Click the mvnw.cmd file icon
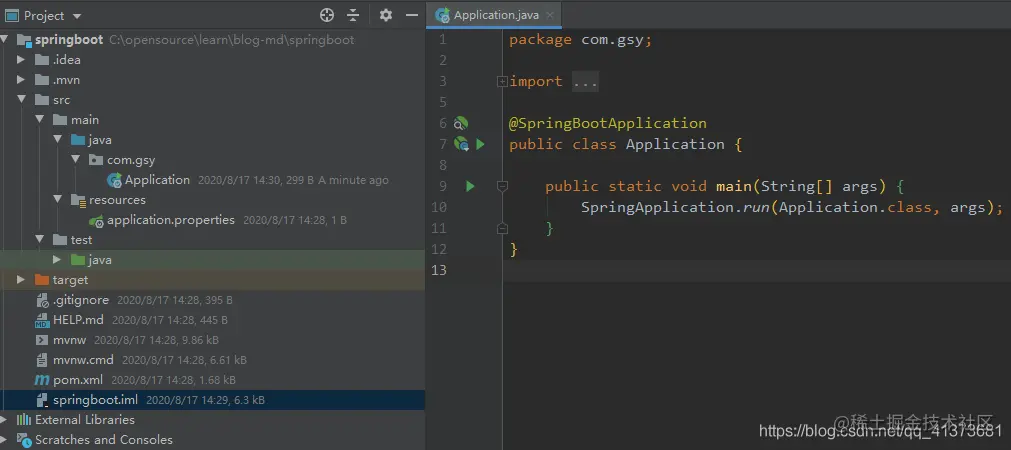The width and height of the screenshot is (1011, 450). [x=42, y=360]
